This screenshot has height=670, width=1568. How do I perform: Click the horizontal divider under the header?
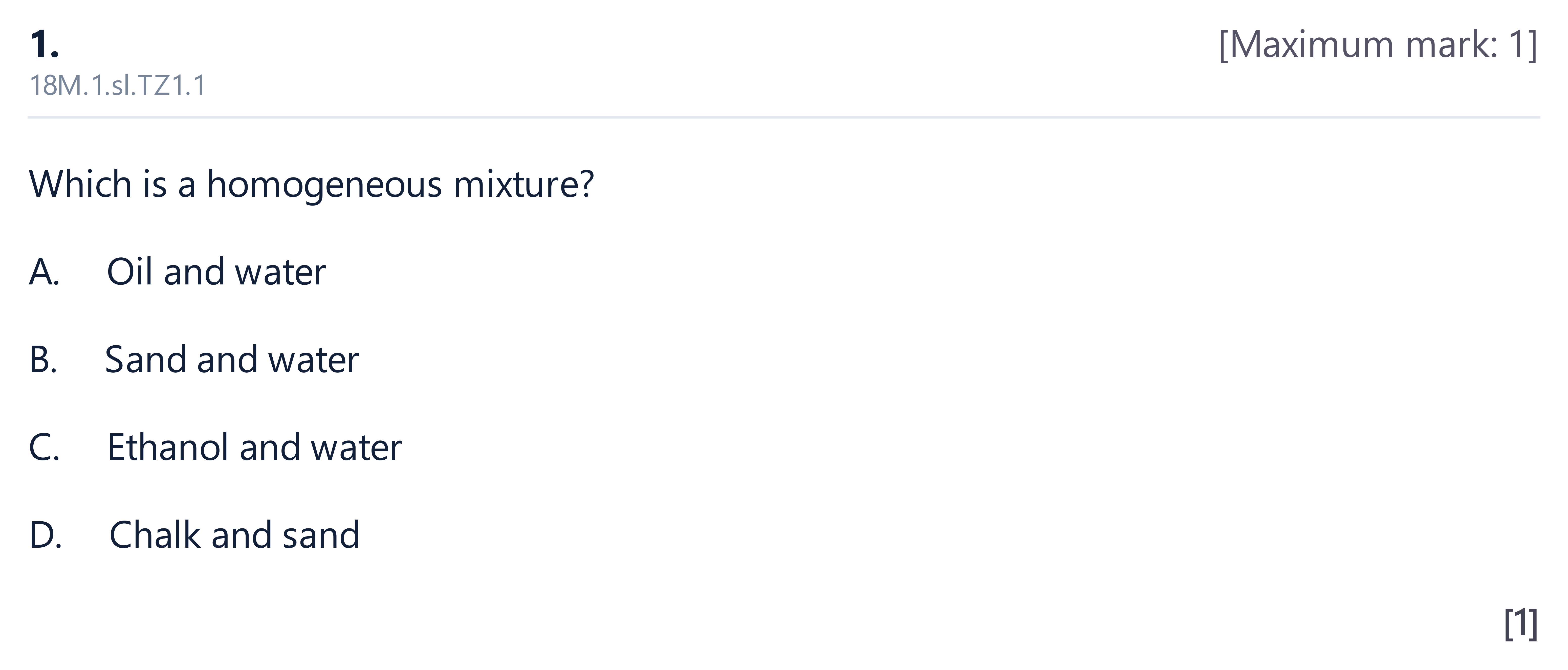(784, 117)
